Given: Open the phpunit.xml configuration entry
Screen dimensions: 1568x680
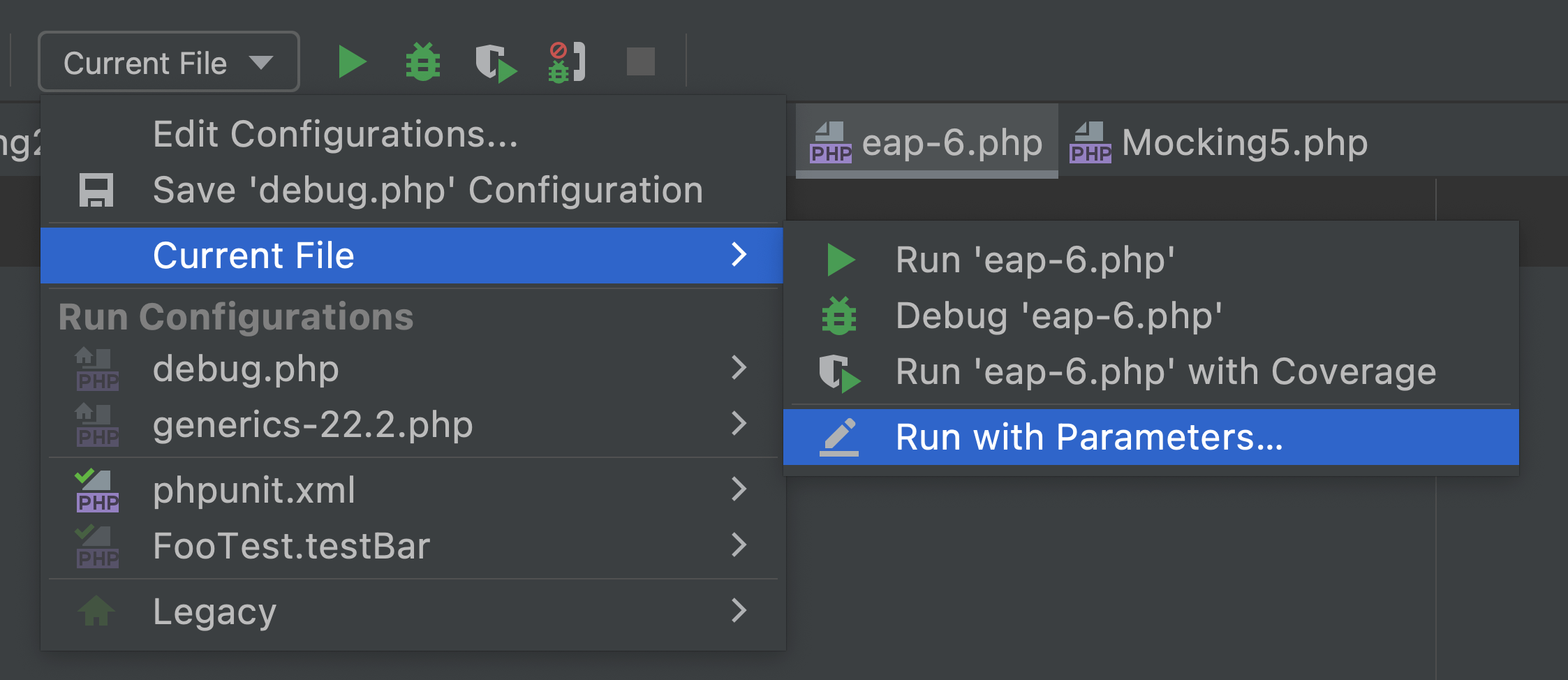Looking at the screenshot, I should coord(254,490).
